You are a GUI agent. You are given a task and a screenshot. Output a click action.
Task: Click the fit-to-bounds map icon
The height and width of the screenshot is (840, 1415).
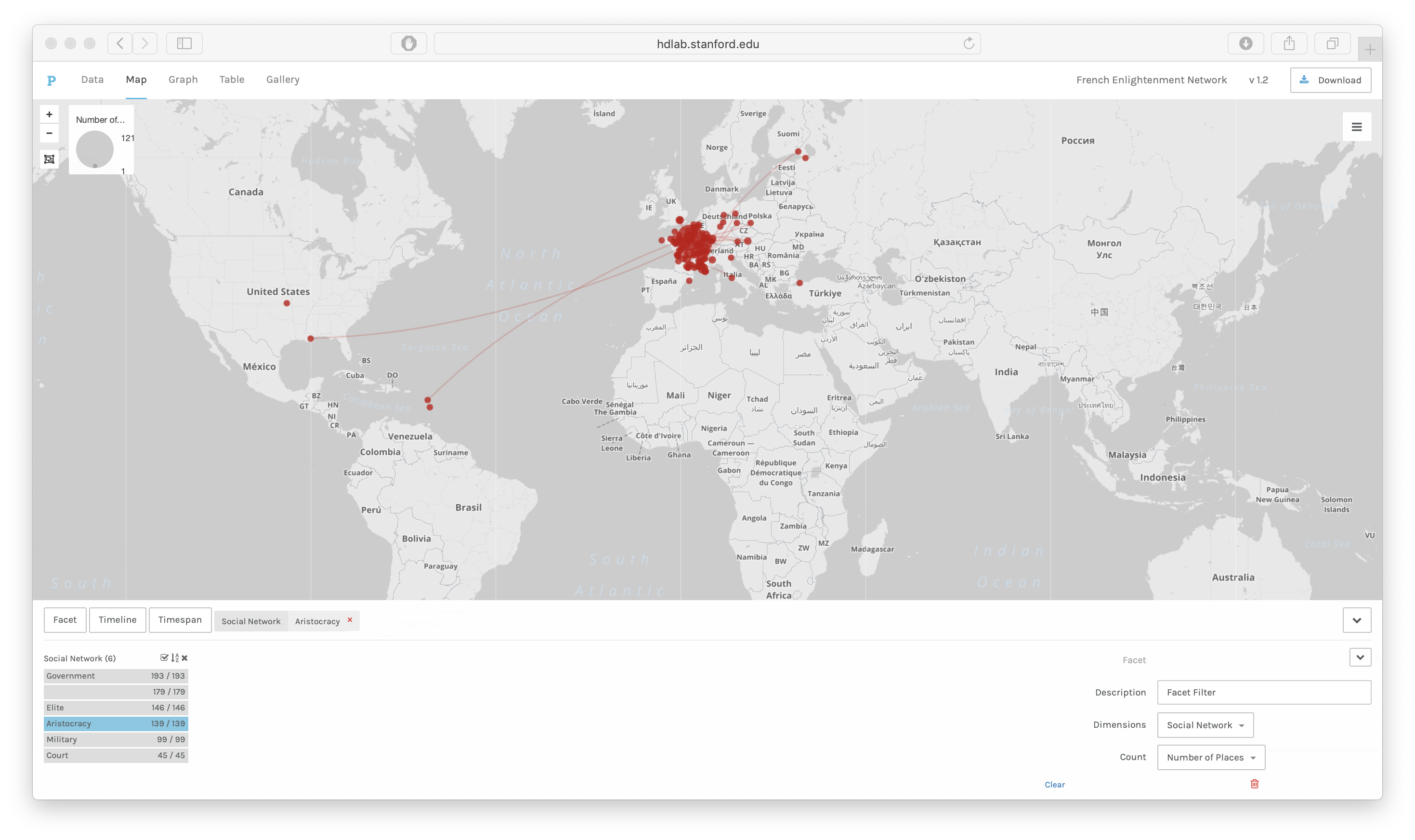click(49, 159)
